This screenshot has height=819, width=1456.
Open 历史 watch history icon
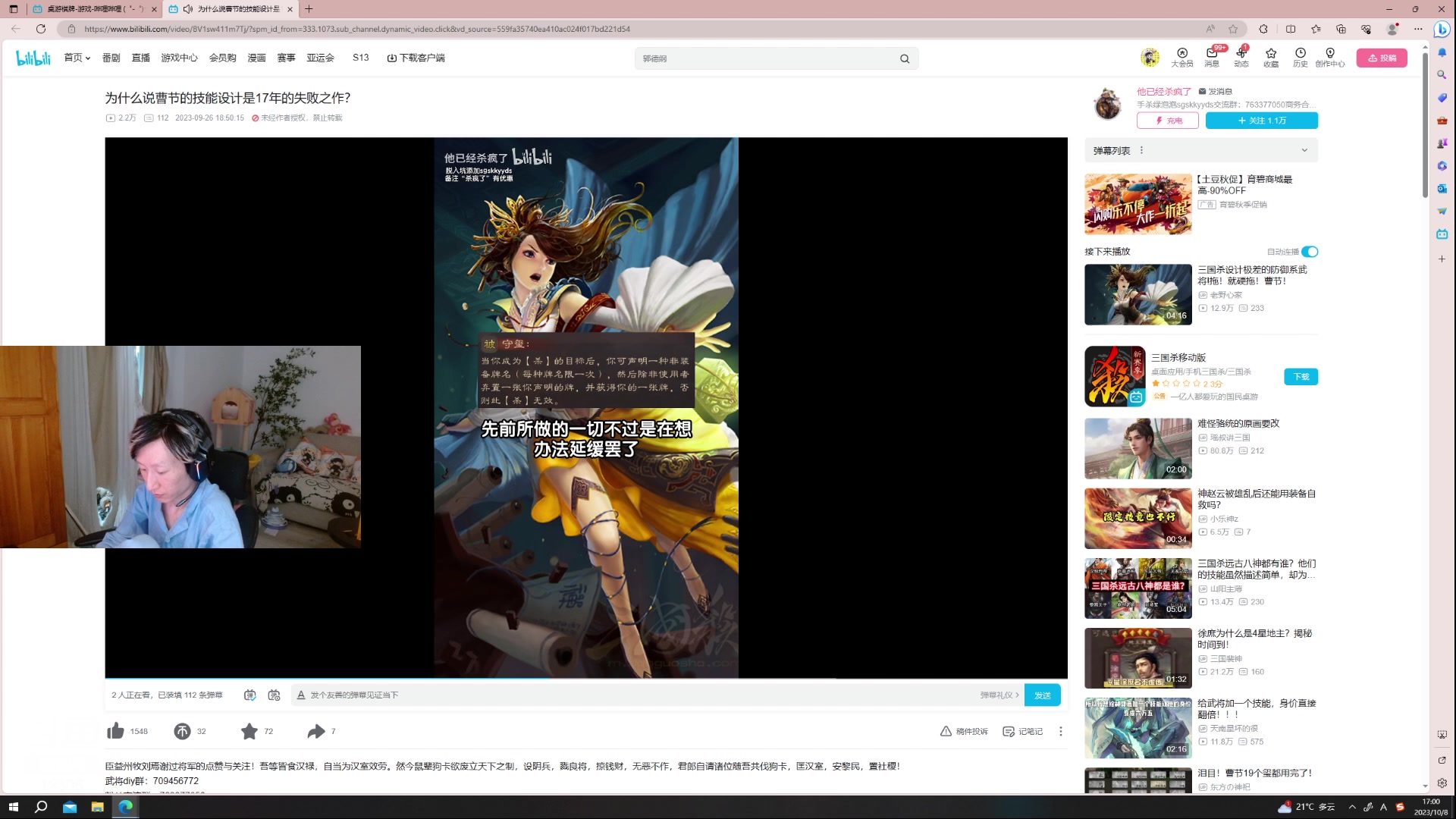1301,57
